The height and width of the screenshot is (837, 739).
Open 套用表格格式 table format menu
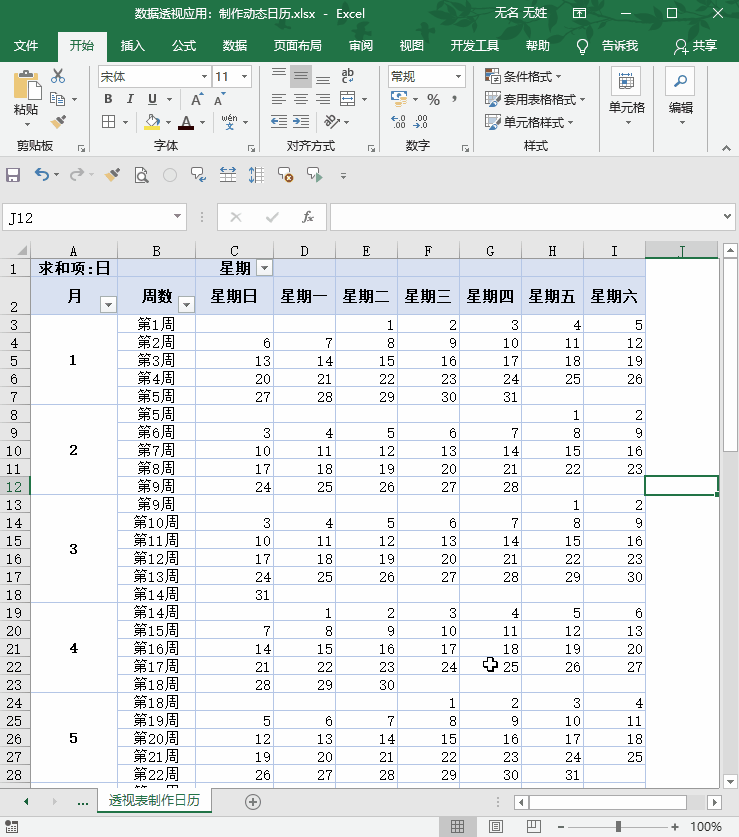click(535, 99)
